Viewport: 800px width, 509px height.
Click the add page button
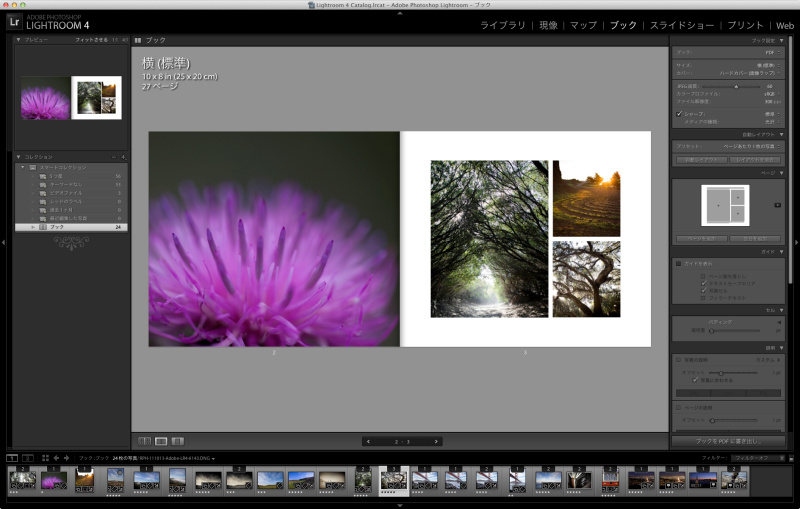coord(702,239)
